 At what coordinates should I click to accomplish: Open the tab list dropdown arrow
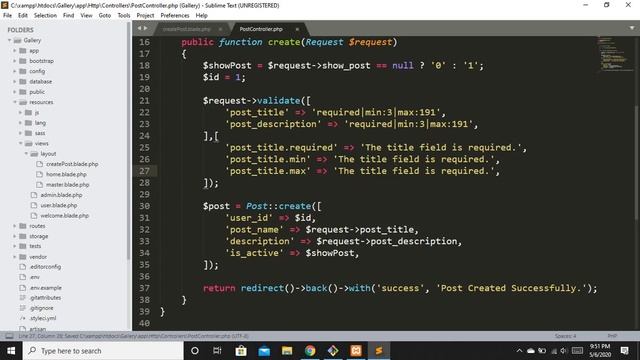[632, 28]
